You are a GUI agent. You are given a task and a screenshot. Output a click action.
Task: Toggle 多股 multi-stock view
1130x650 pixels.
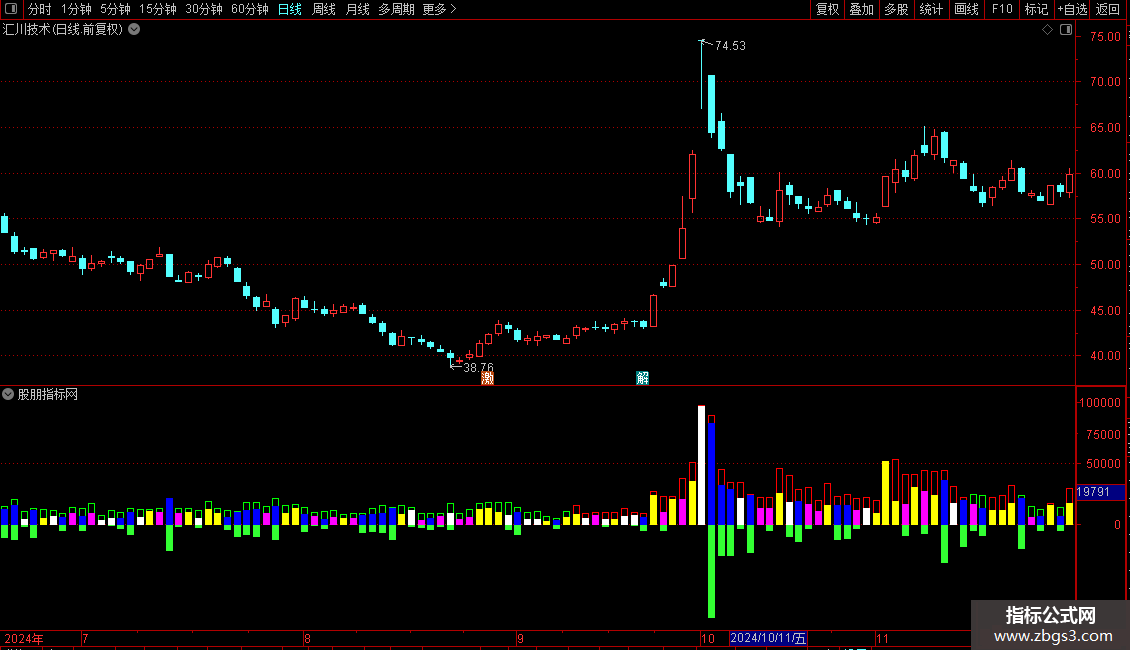click(897, 9)
